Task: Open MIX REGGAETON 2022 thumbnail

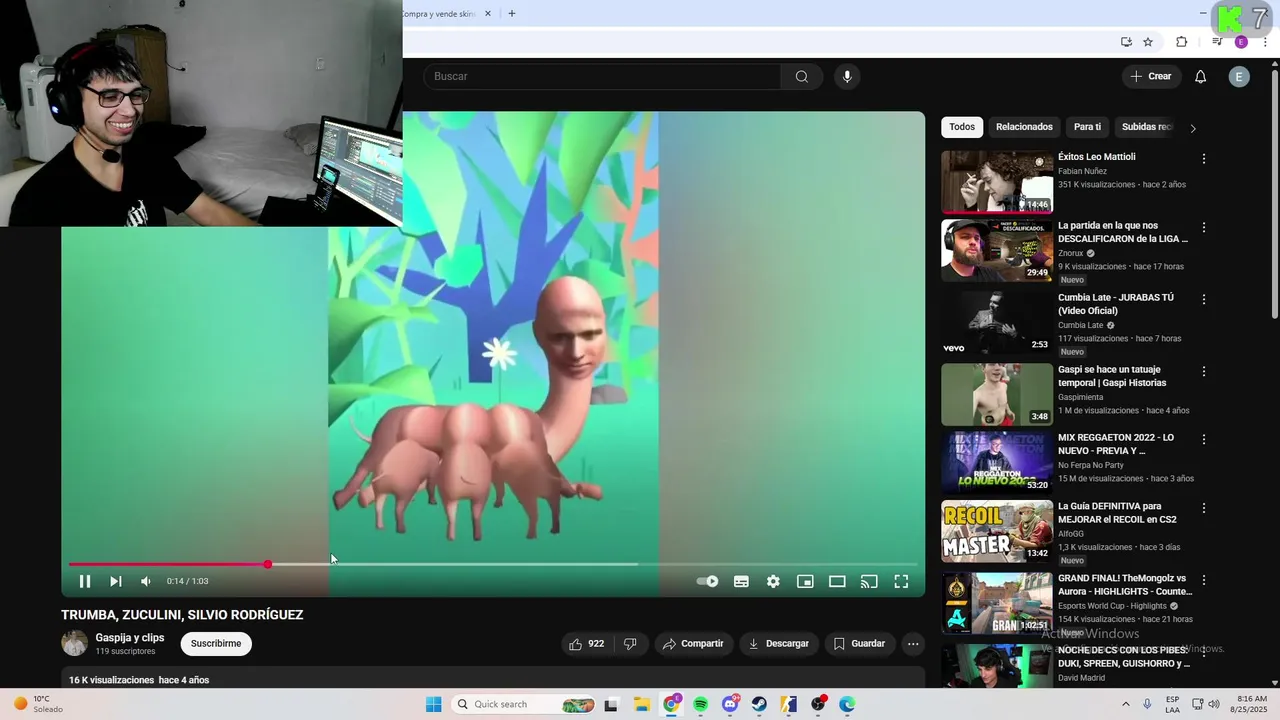Action: pyautogui.click(x=997, y=462)
